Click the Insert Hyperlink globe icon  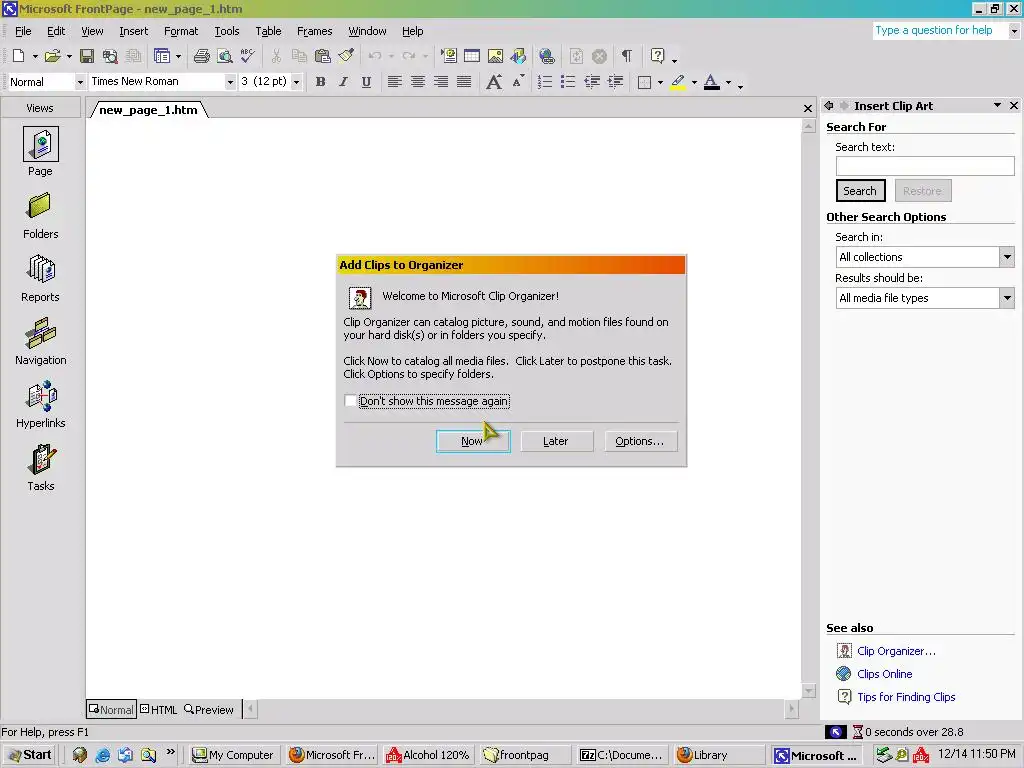click(547, 56)
